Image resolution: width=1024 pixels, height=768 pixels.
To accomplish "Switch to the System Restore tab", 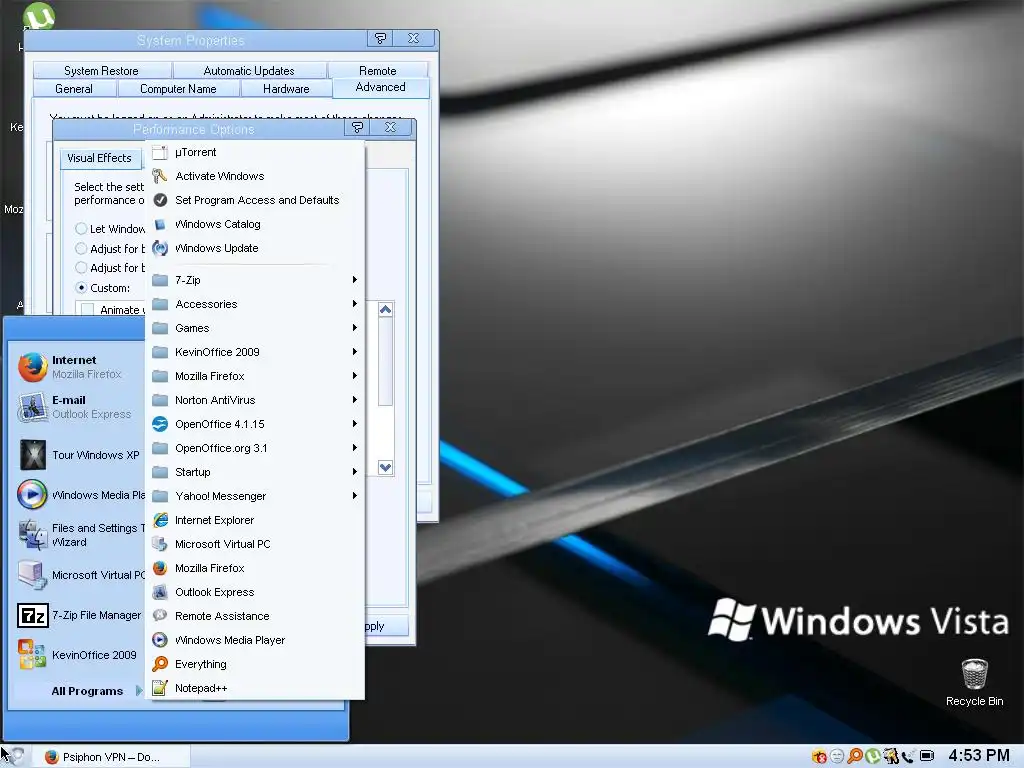I will click(102, 71).
